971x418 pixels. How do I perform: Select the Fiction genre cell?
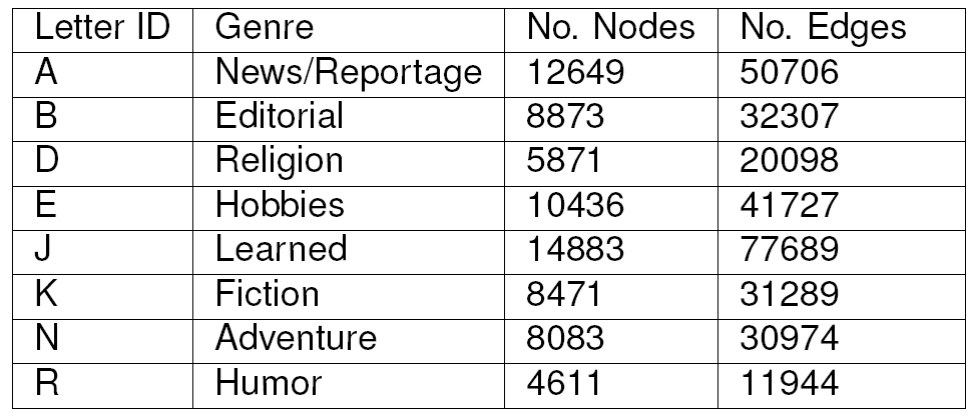tap(267, 293)
